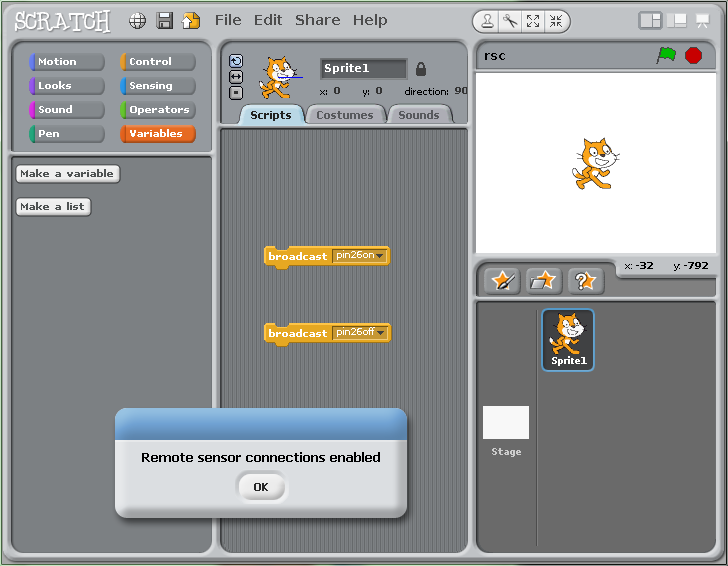Select the Looks block category

point(66,85)
